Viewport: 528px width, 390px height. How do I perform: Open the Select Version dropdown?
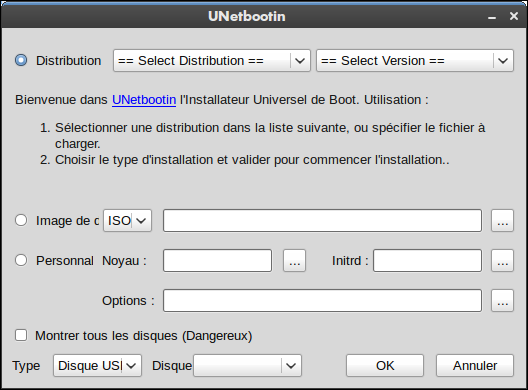click(415, 61)
